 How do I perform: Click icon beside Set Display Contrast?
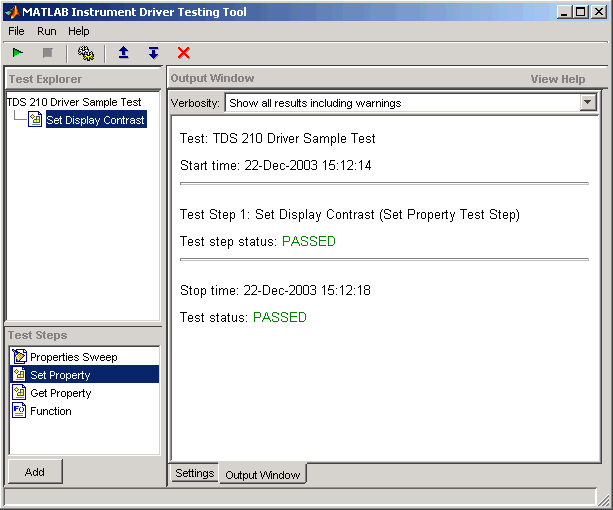pos(35,119)
